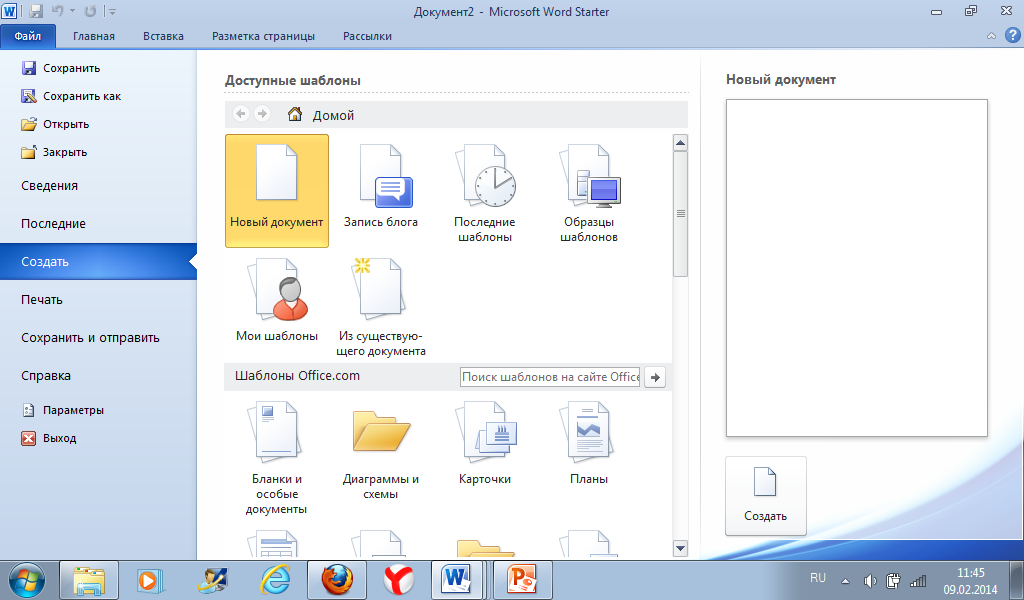Click Сохранить in the backstage menu

tap(61, 68)
